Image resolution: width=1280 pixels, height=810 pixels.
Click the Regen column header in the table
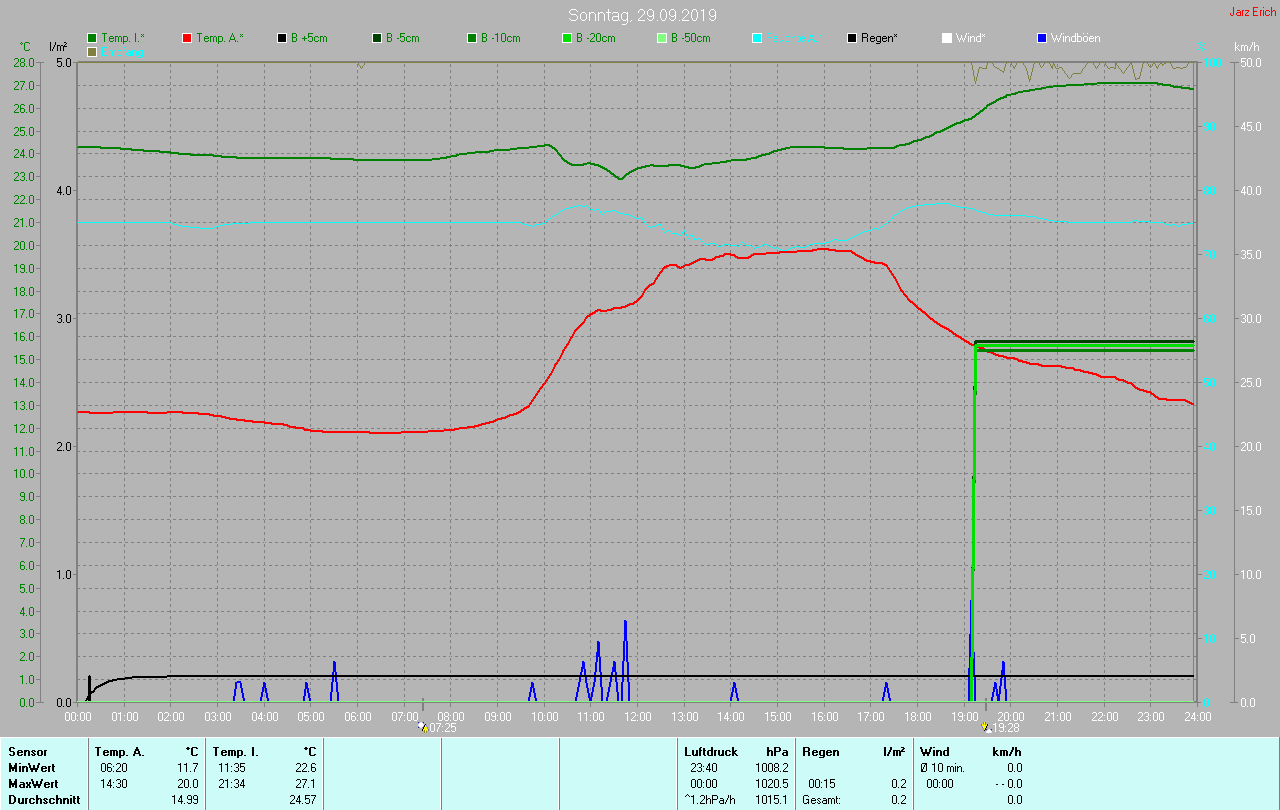click(x=820, y=751)
